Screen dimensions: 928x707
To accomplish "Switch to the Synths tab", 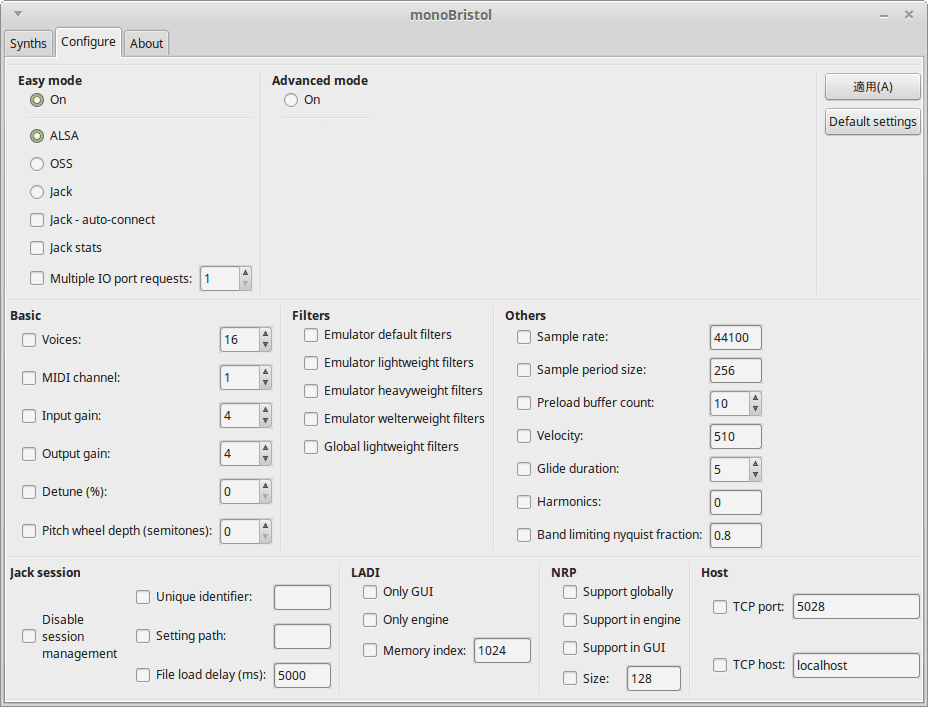I will click(28, 43).
